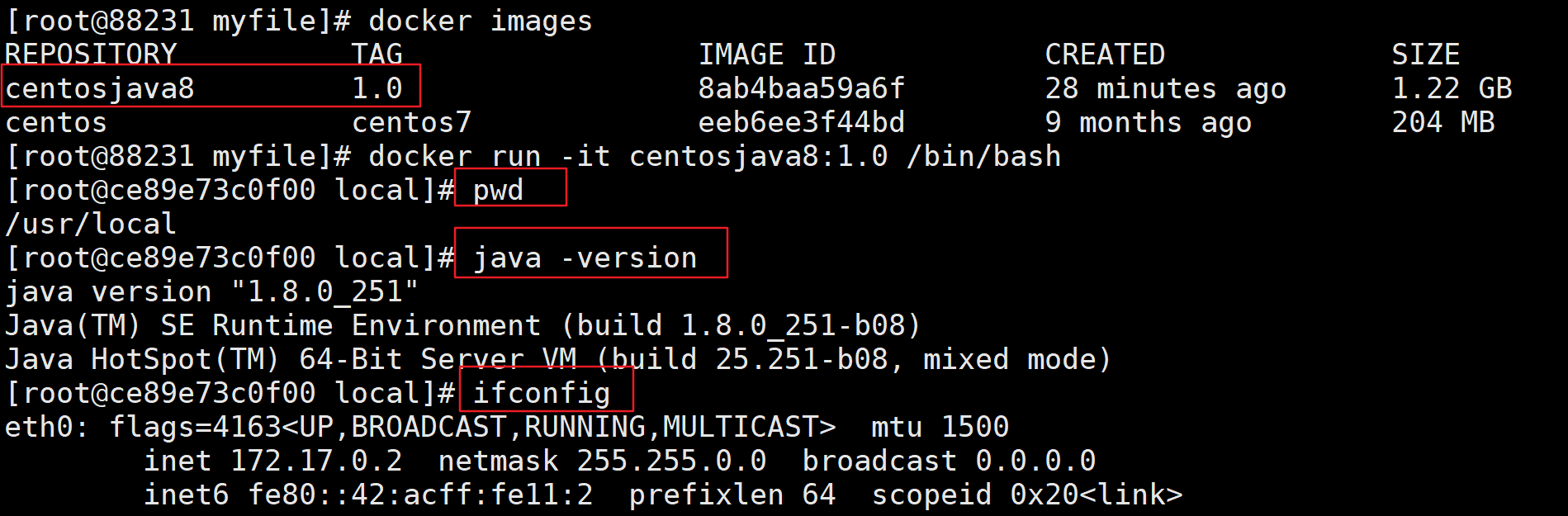Click image ID eeb6ee3f44bd
The image size is (1568, 516).
pyautogui.click(x=801, y=122)
